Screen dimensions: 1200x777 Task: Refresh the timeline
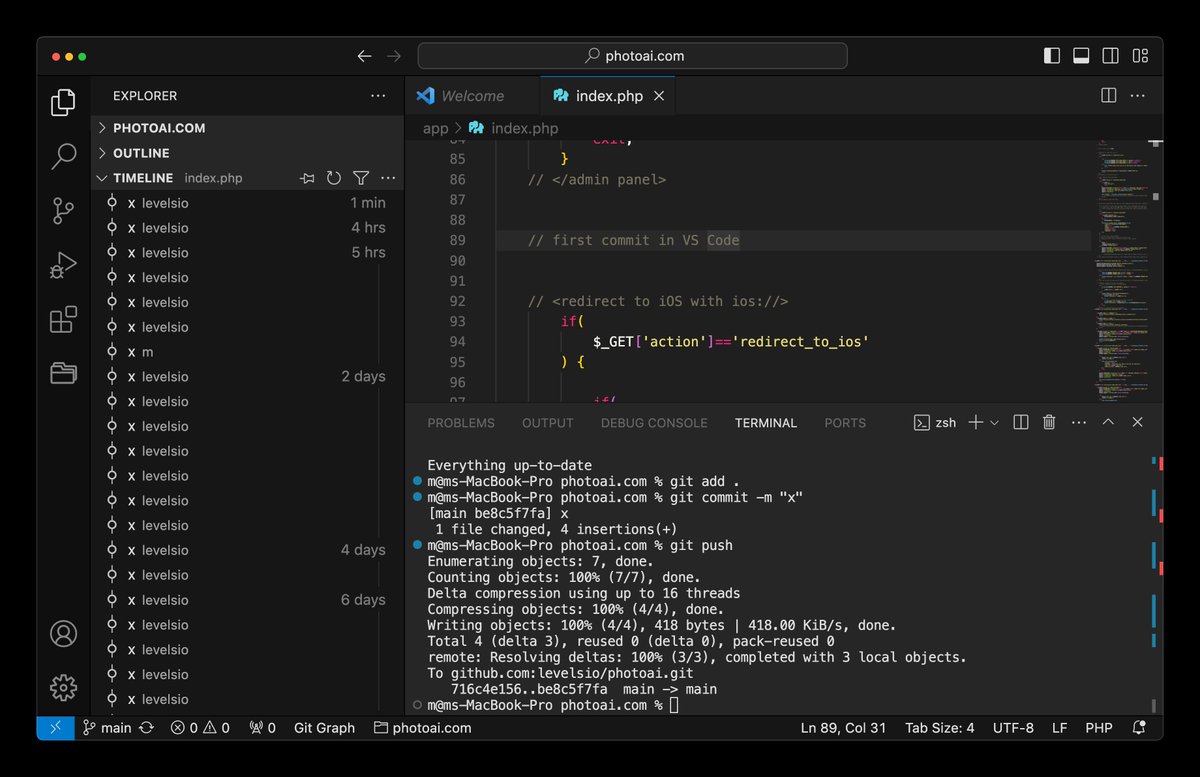[334, 178]
